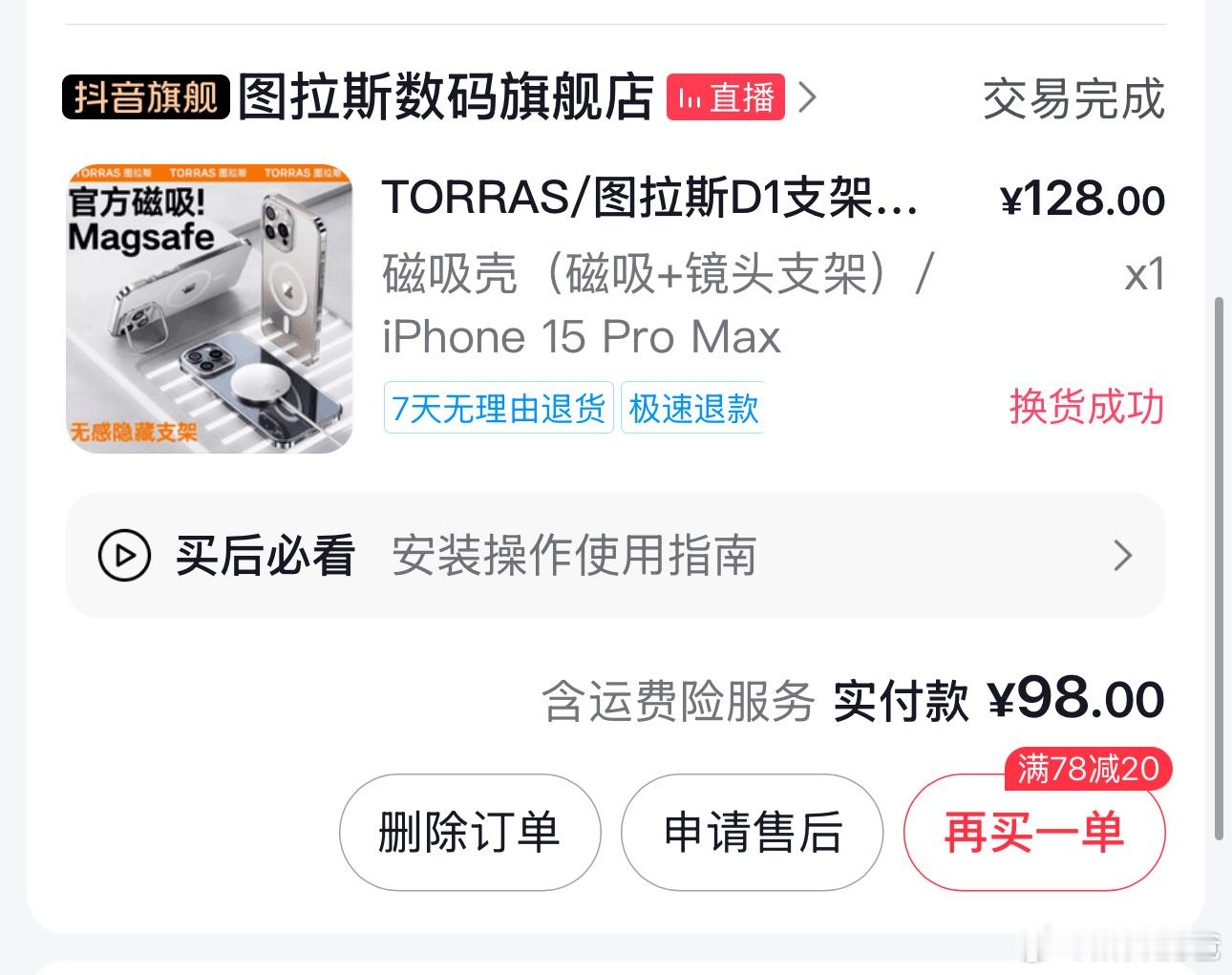Open TORRAS/图拉斯D1支架 product title
This screenshot has height=975, width=1232.
pos(650,200)
